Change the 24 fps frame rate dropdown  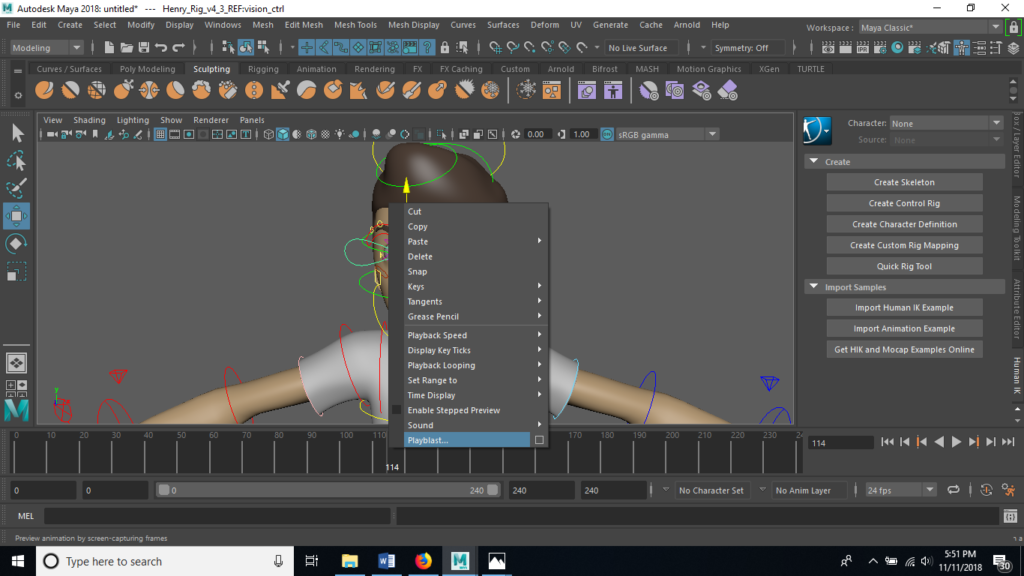click(900, 490)
